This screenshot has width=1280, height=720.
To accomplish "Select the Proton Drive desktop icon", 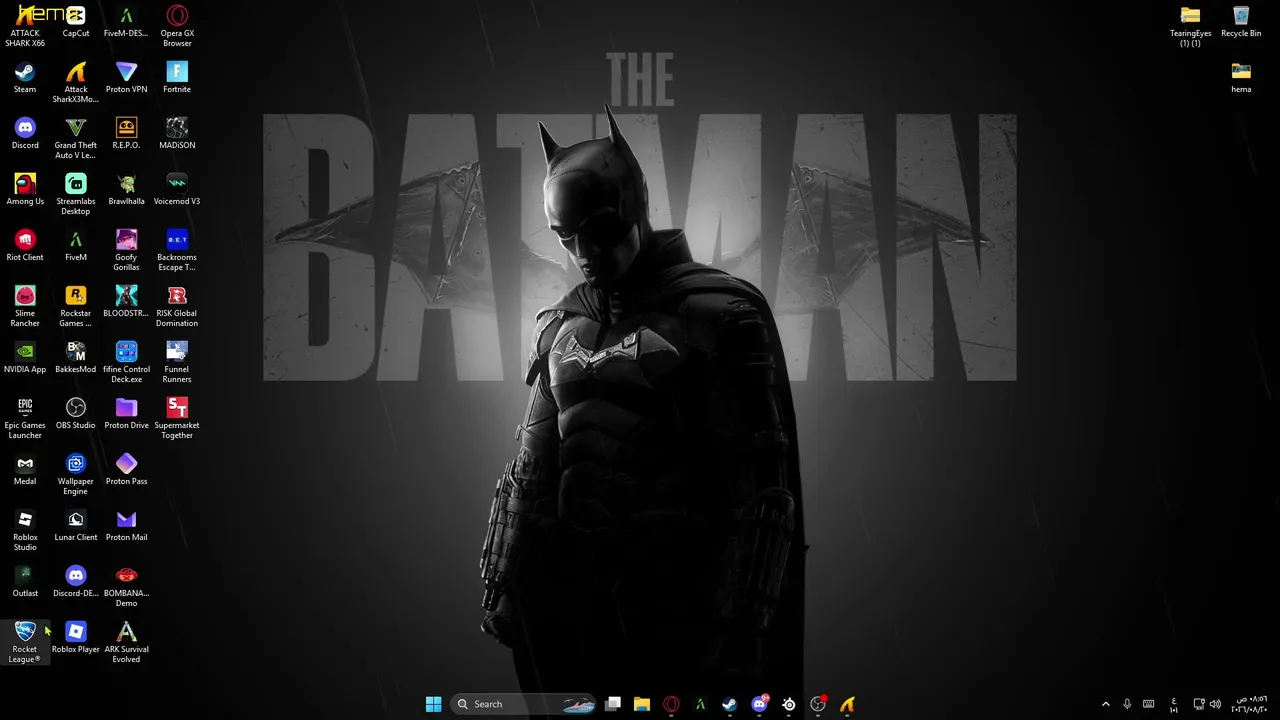I will (126, 414).
